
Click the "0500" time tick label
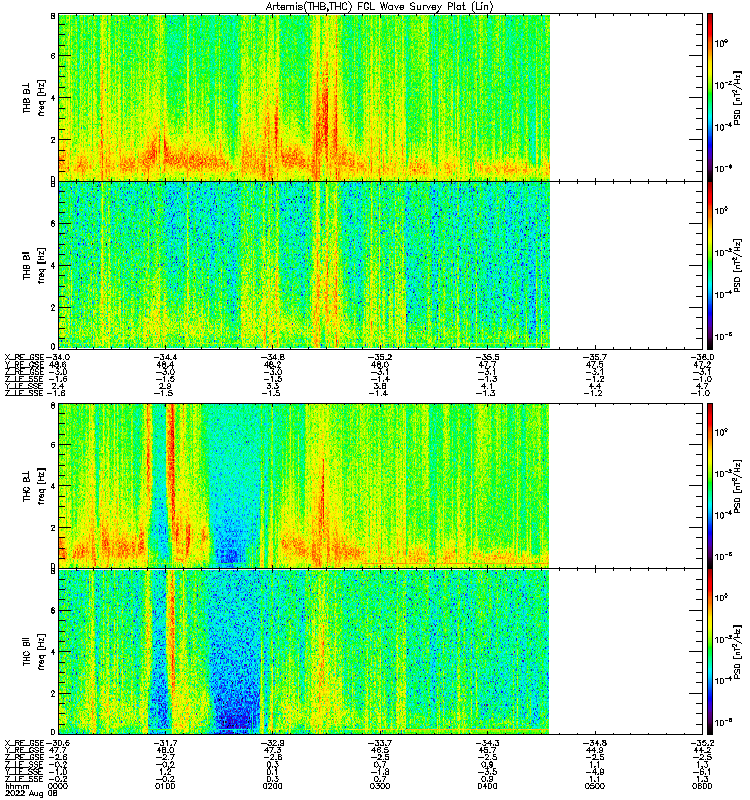594,786
